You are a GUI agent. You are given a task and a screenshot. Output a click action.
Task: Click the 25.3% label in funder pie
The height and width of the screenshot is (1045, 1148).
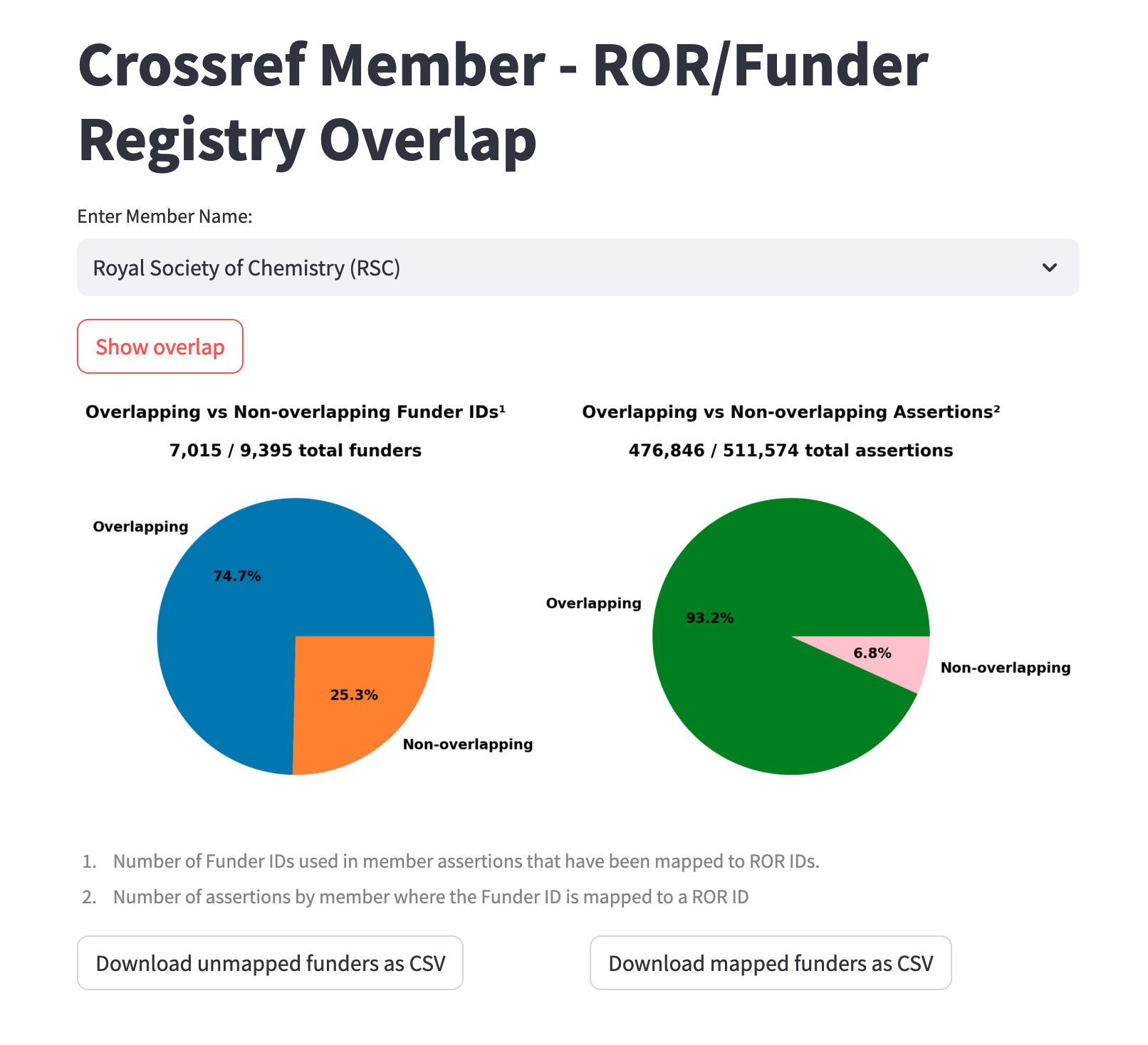[354, 695]
